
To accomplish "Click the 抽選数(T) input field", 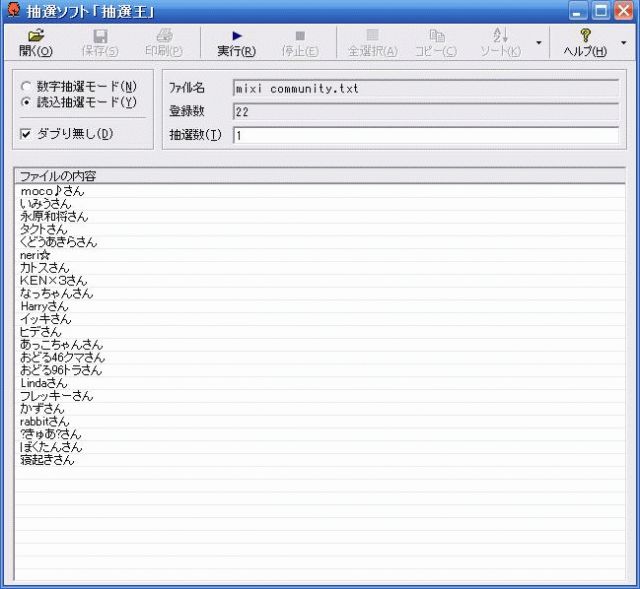I will pos(426,135).
